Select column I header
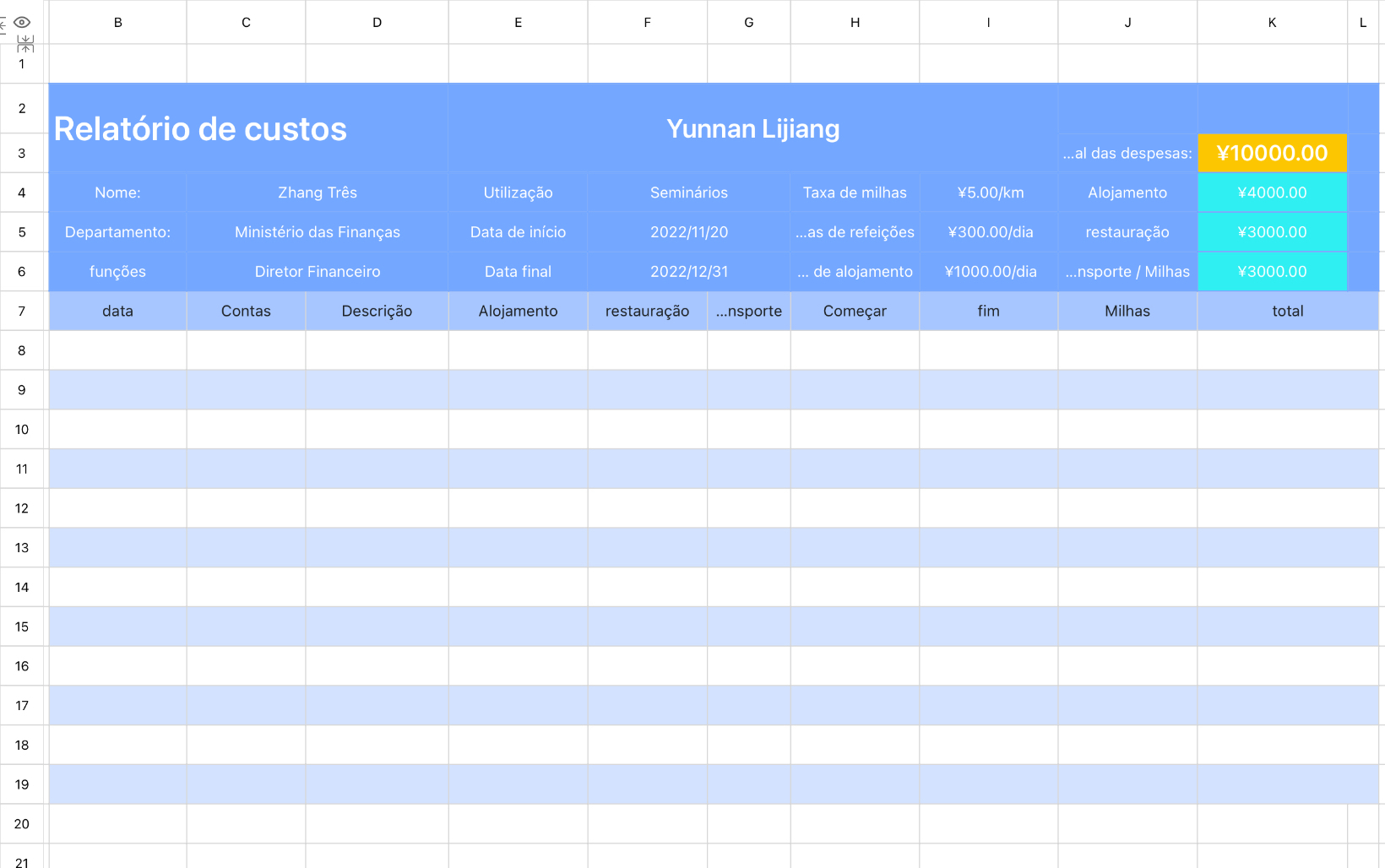Screen dimensions: 1385x868 coord(988,22)
